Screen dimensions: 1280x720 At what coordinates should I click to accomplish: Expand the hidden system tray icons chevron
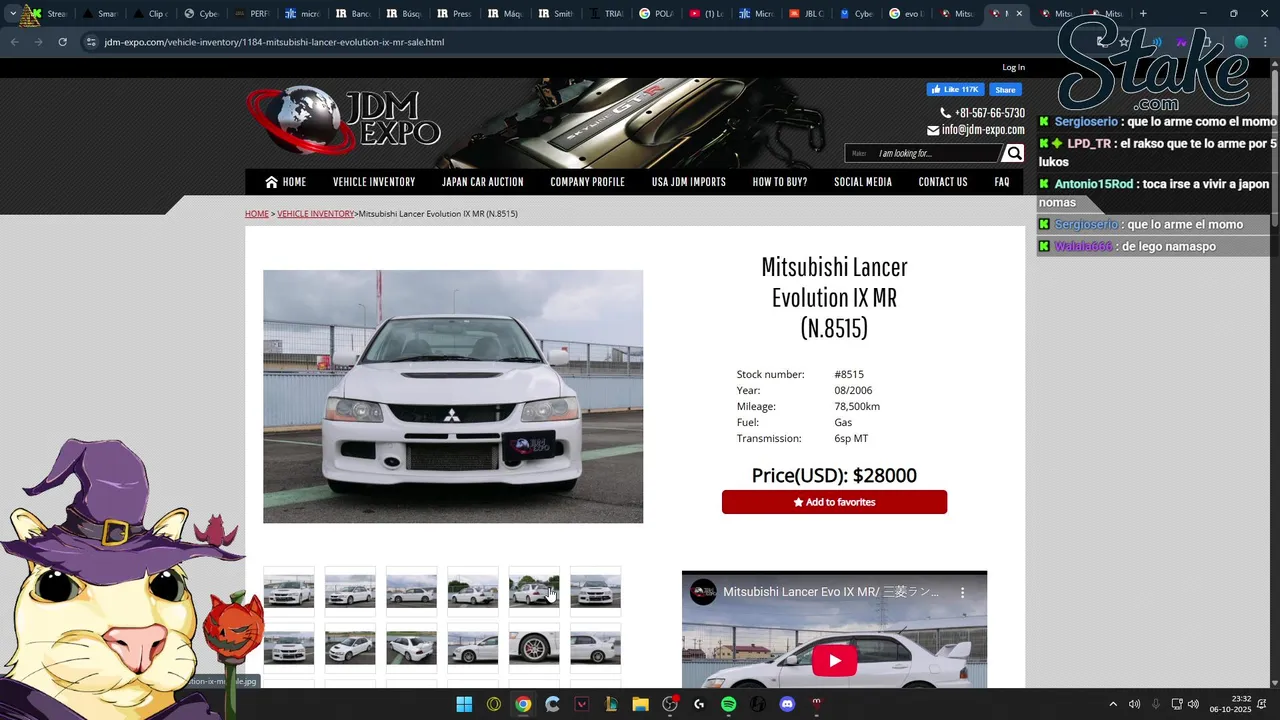1113,704
